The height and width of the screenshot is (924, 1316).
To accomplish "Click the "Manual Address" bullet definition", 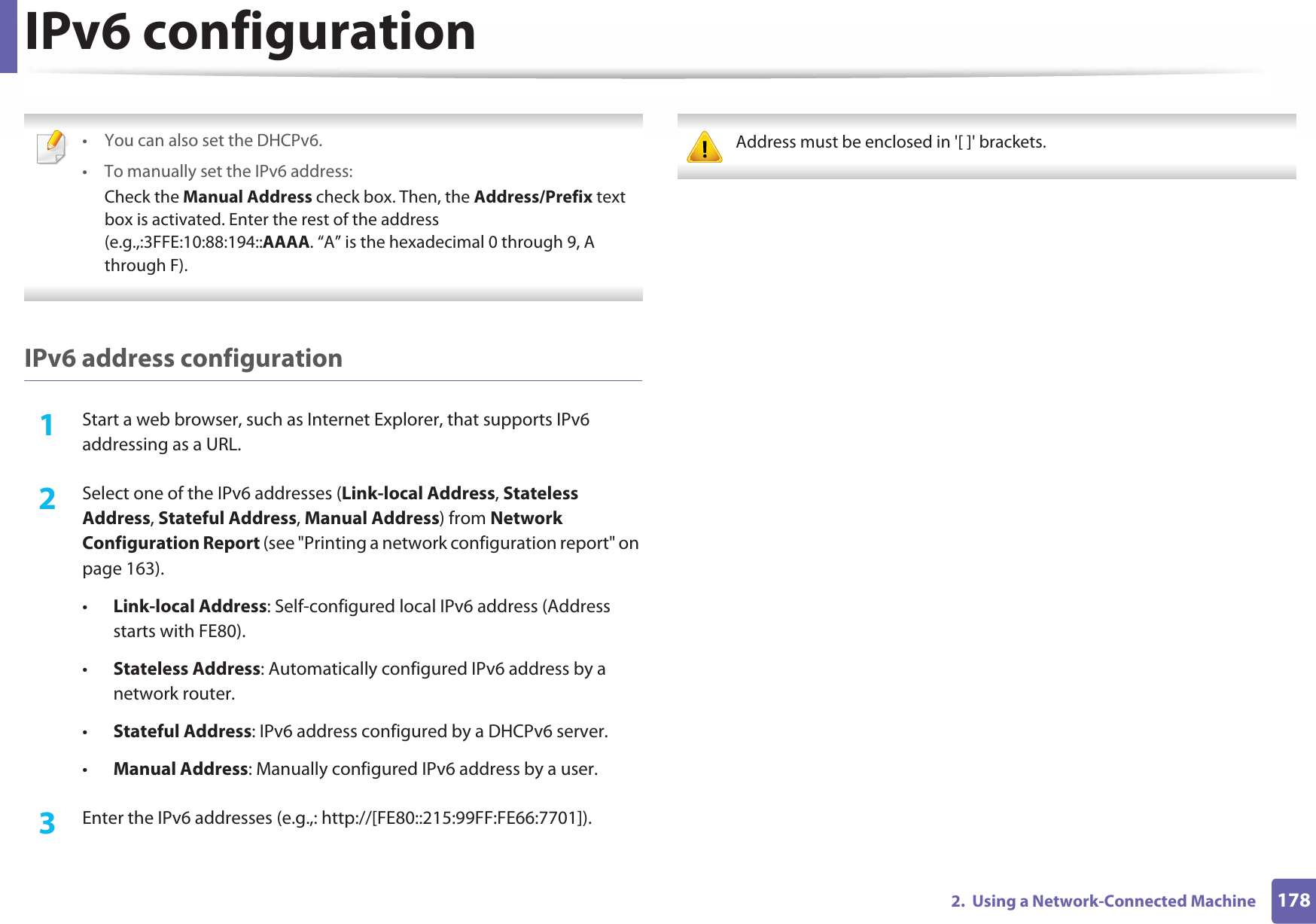I will 355,769.
